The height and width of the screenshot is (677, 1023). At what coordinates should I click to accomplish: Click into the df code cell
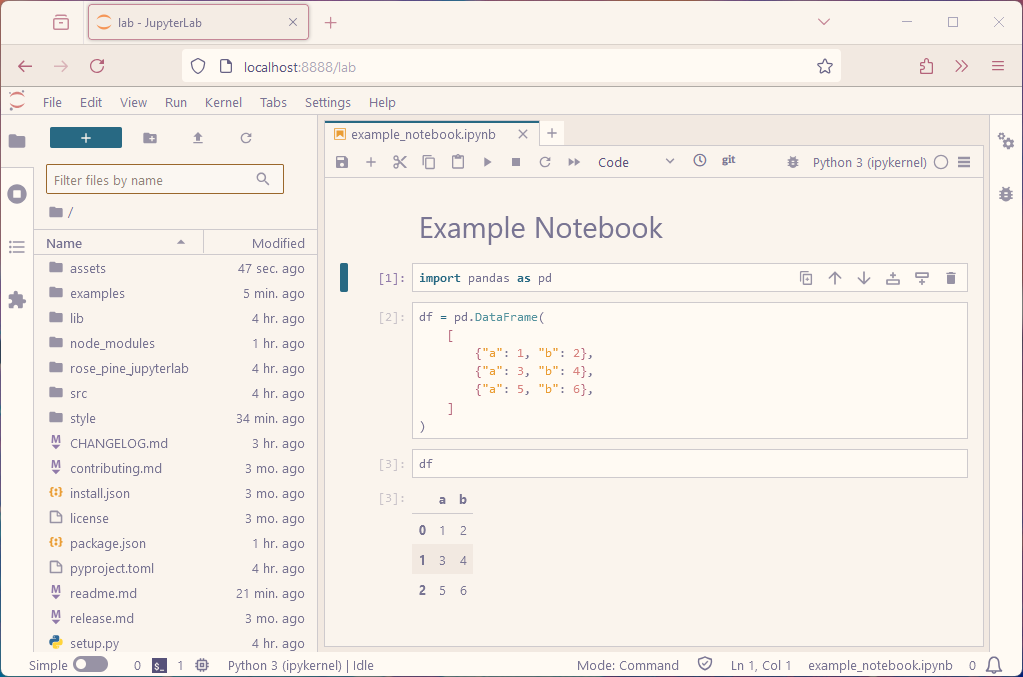(x=690, y=464)
